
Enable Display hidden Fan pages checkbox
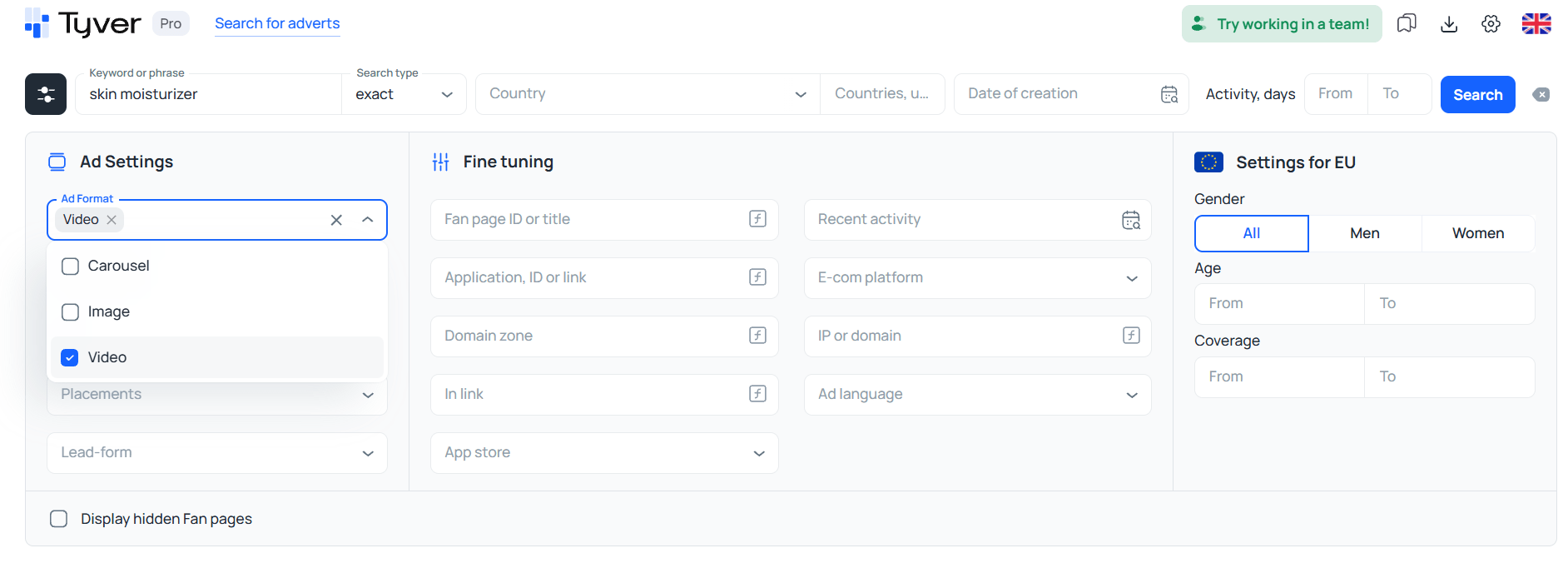click(x=59, y=519)
